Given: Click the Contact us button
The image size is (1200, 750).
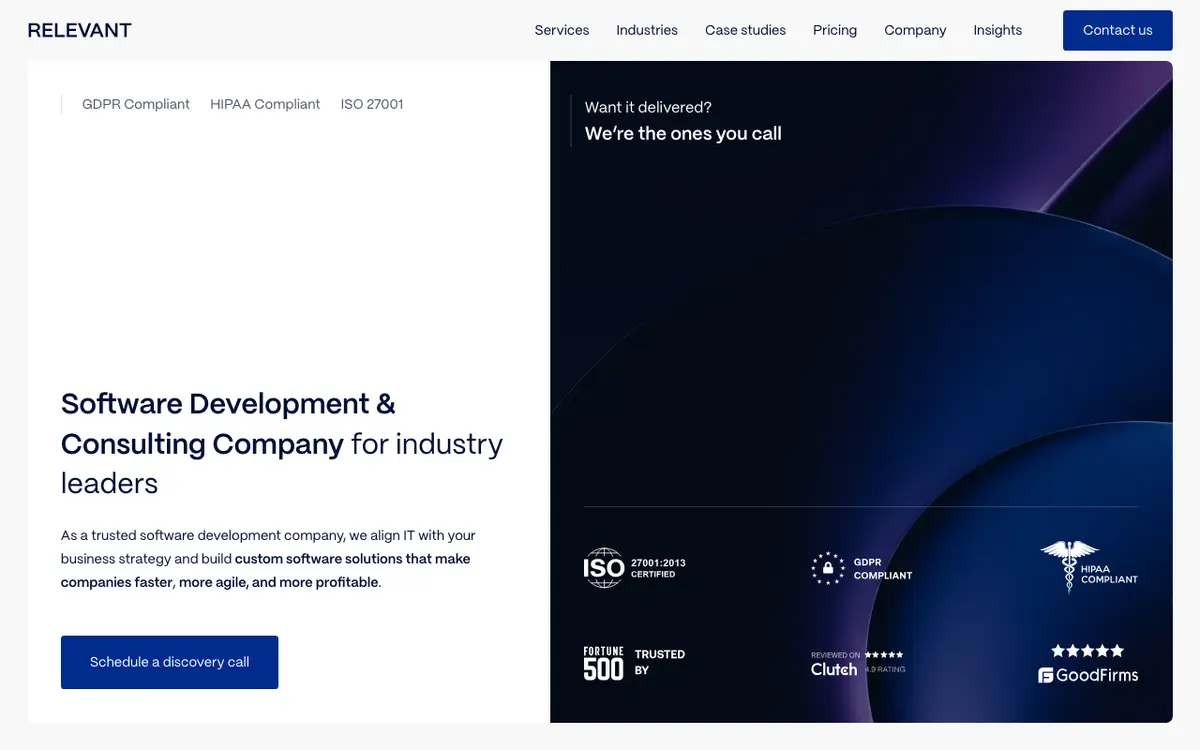Looking at the screenshot, I should (1118, 30).
